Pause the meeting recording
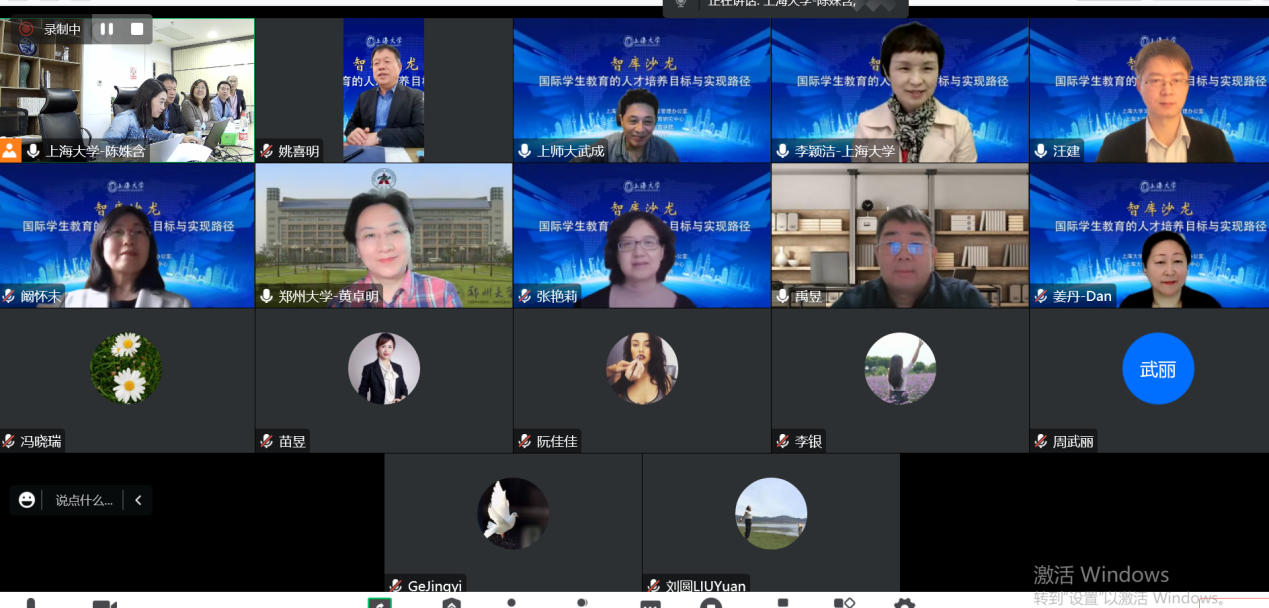 tap(106, 29)
